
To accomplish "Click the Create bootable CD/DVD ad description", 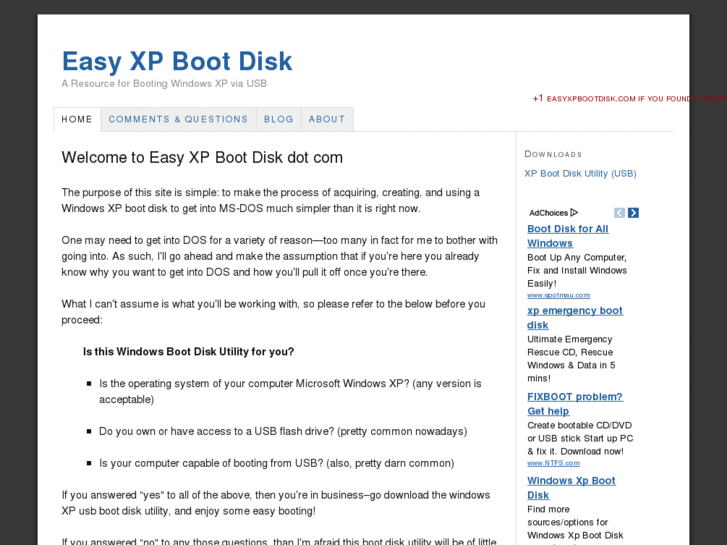I will pyautogui.click(x=580, y=438).
